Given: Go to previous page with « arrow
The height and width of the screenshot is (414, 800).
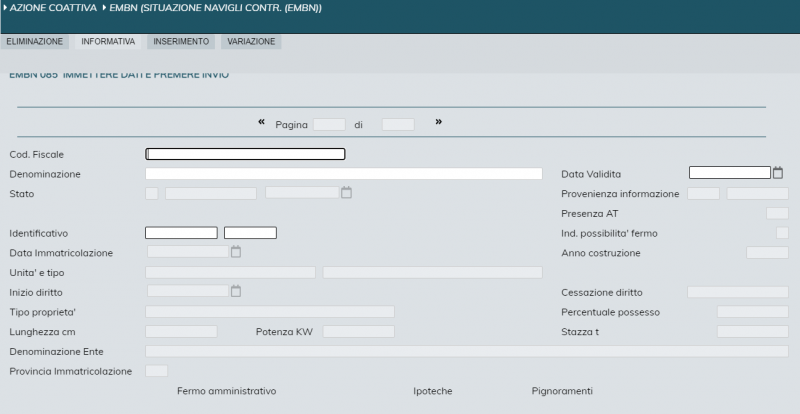Looking at the screenshot, I should tap(262, 122).
